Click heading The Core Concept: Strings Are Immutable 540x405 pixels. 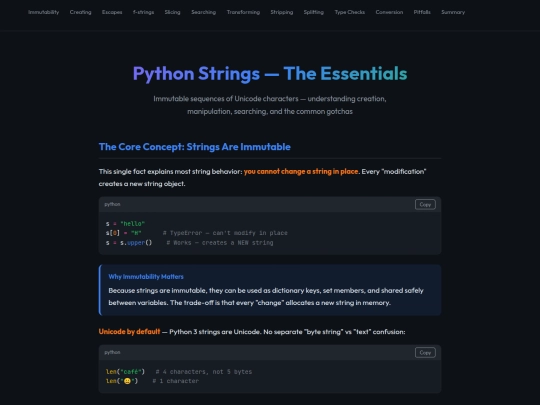(195, 147)
